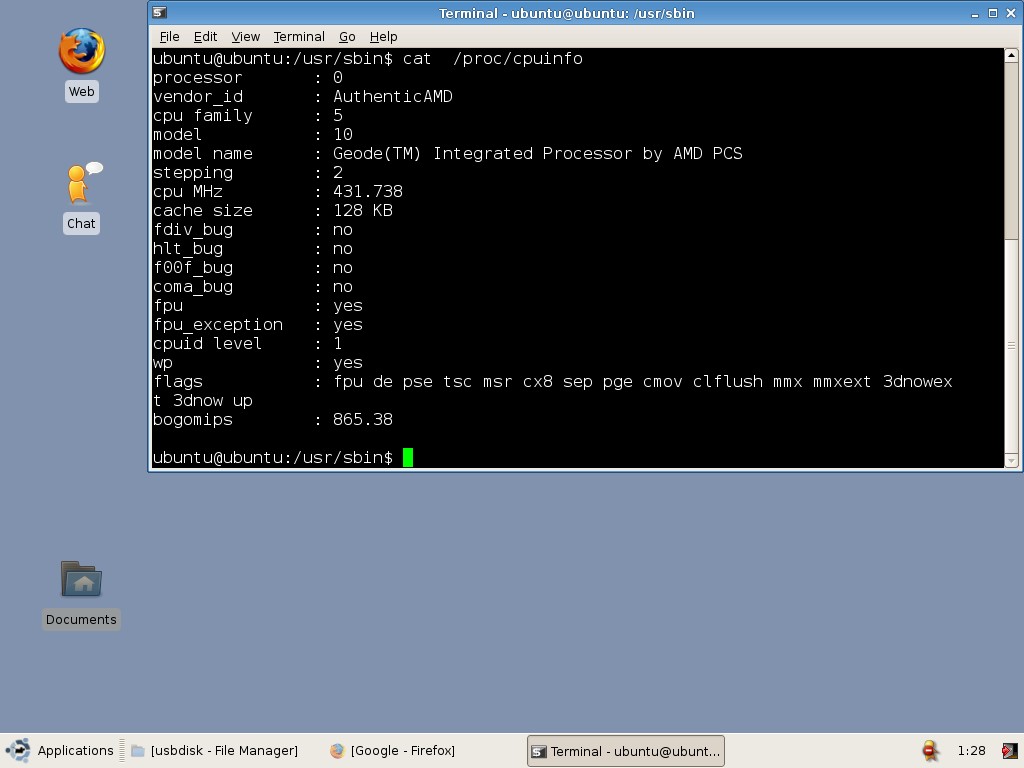
Task: Open the Terminal menu in menu bar
Action: [x=299, y=36]
